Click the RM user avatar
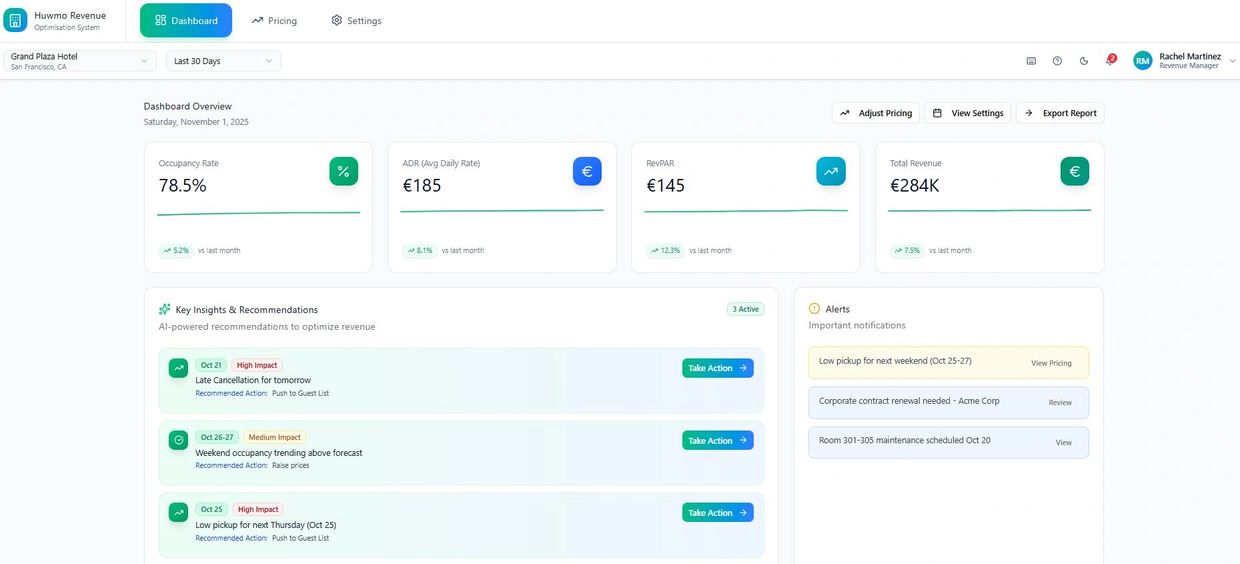Viewport: 1240px width, 564px height. pyautogui.click(x=1142, y=61)
